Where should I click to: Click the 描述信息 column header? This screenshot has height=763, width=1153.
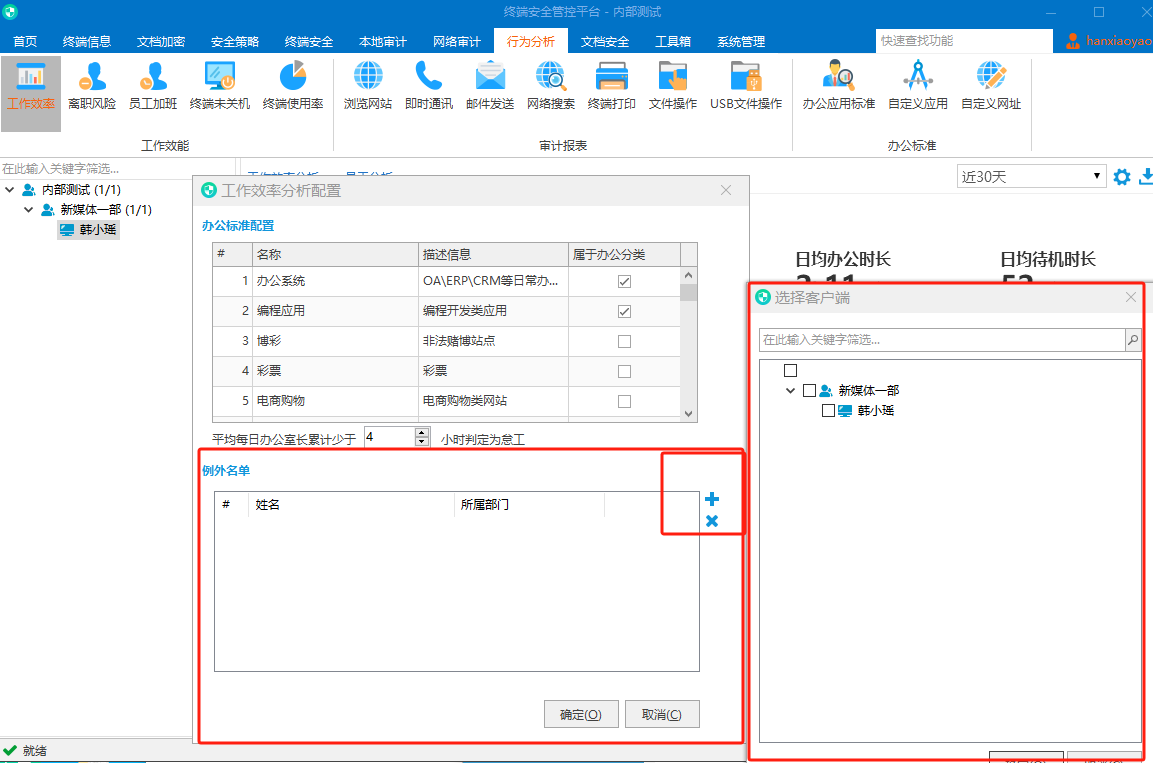point(493,254)
